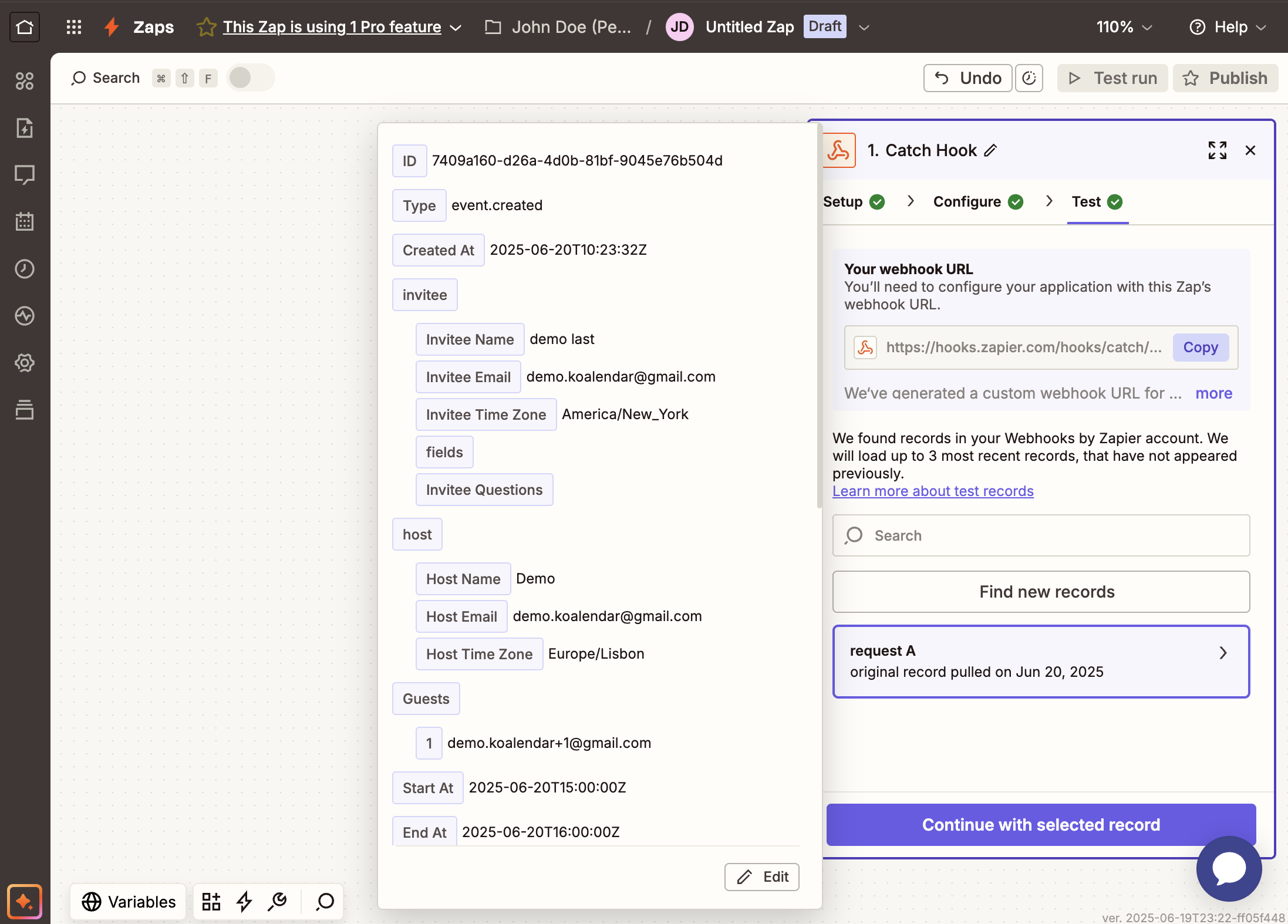Open the sidebar settings gear icon
The height and width of the screenshot is (924, 1288).
pyautogui.click(x=25, y=363)
